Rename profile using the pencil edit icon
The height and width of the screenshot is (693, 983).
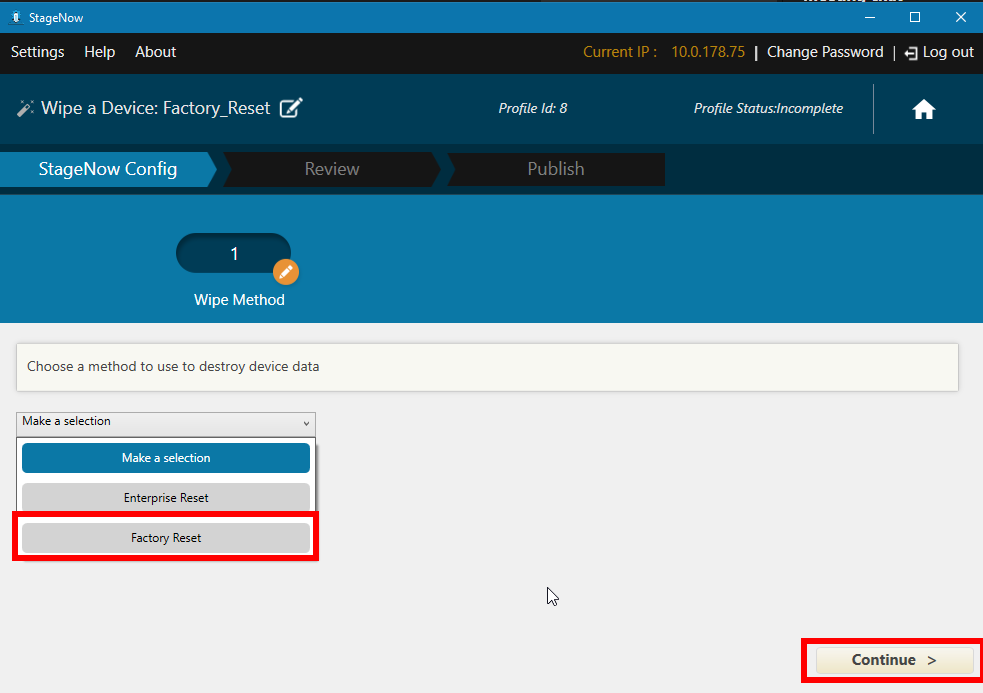[x=289, y=108]
